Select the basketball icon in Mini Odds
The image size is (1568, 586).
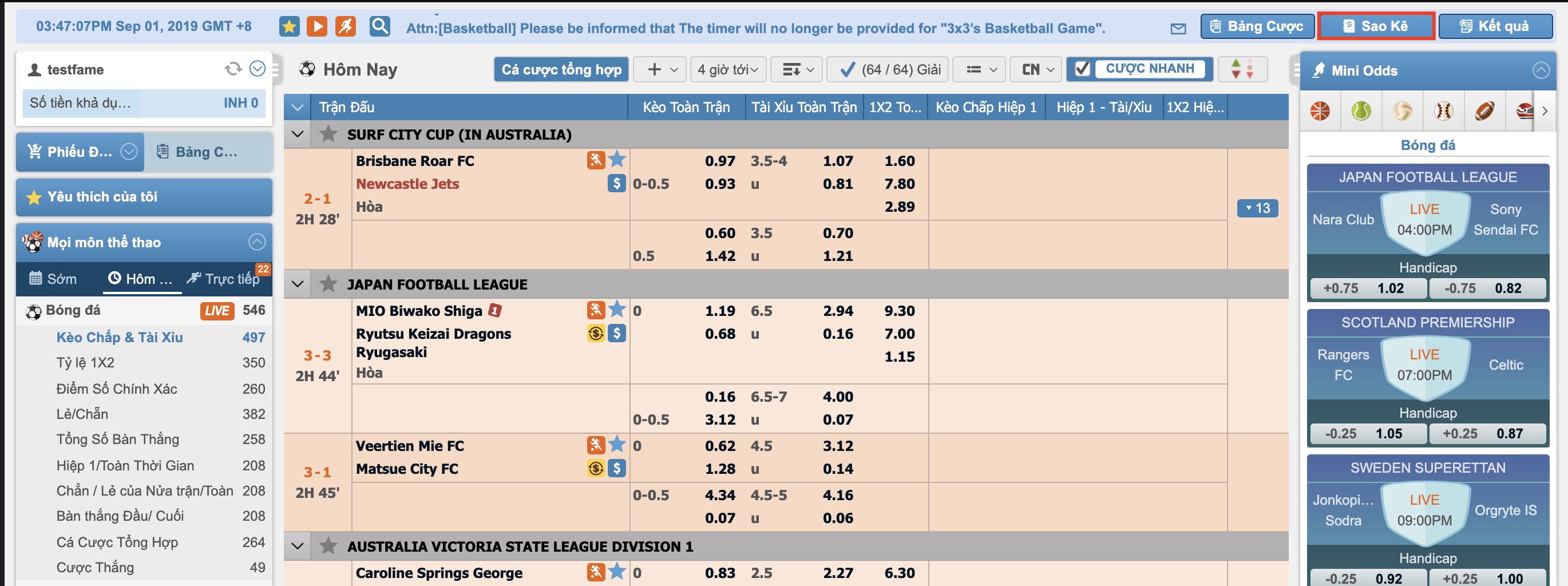tap(1320, 112)
